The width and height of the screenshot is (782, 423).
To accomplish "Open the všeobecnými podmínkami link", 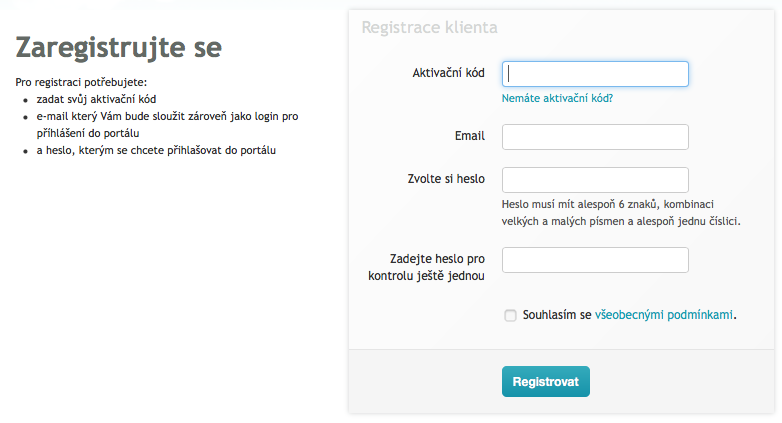I will click(x=664, y=315).
